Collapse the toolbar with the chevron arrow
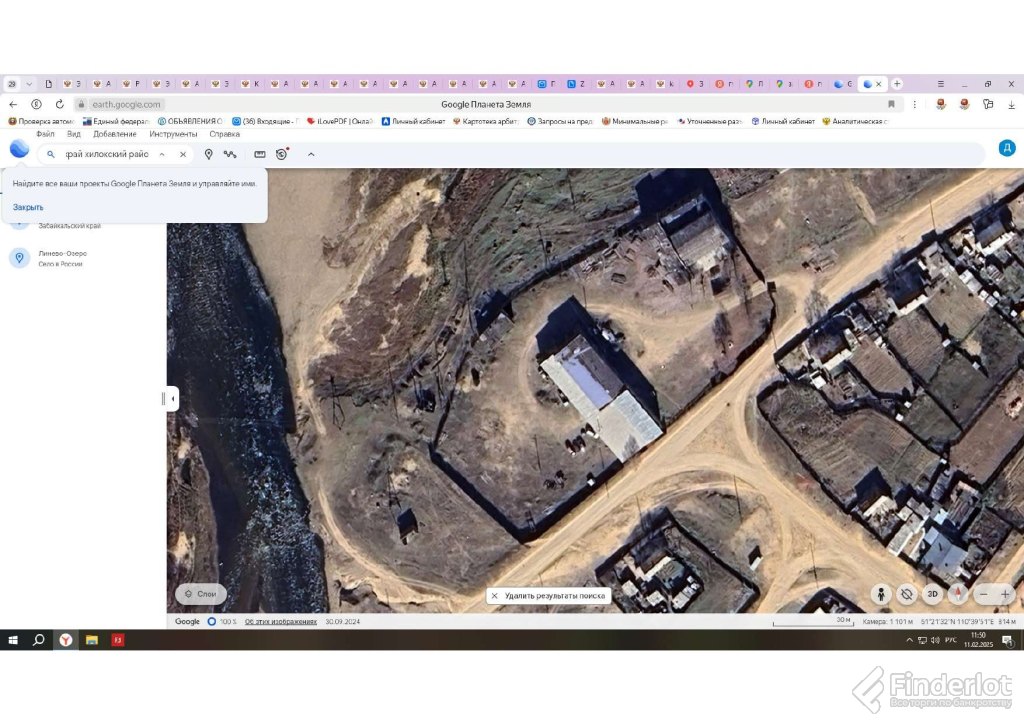Image resolution: width=1024 pixels, height=724 pixels. [311, 154]
